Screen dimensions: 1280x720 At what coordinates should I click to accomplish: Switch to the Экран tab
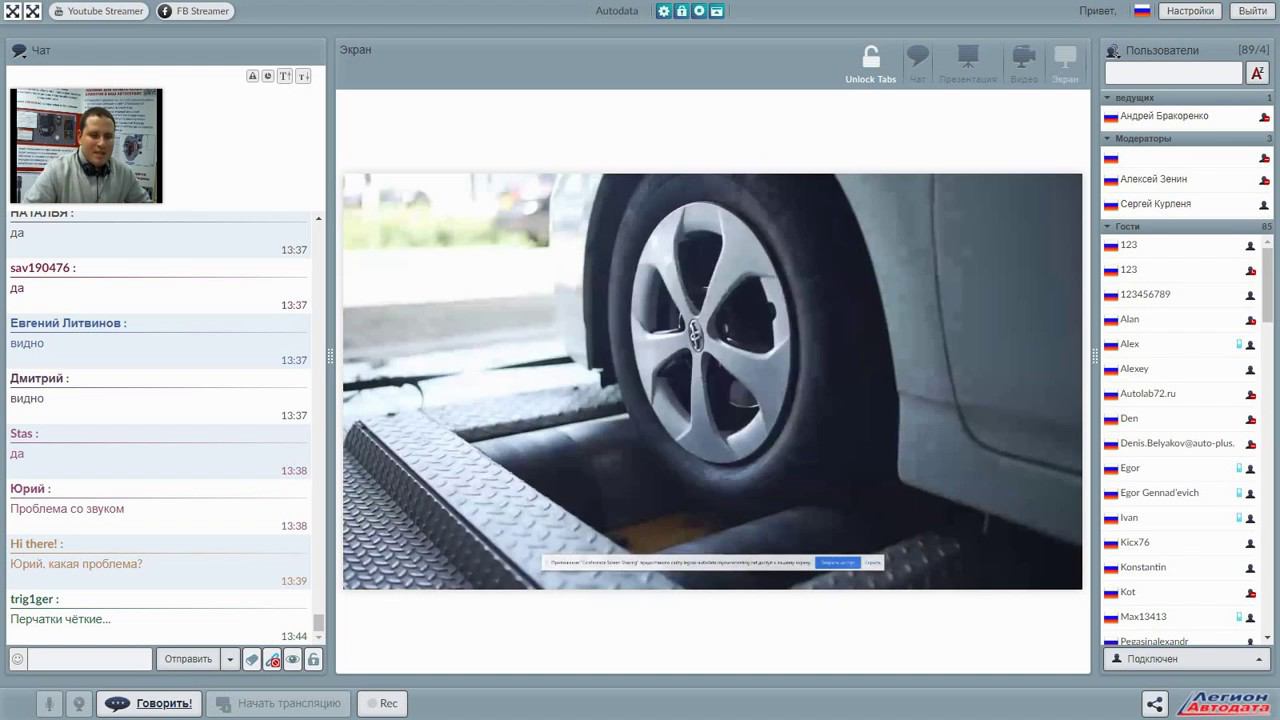[x=1065, y=64]
